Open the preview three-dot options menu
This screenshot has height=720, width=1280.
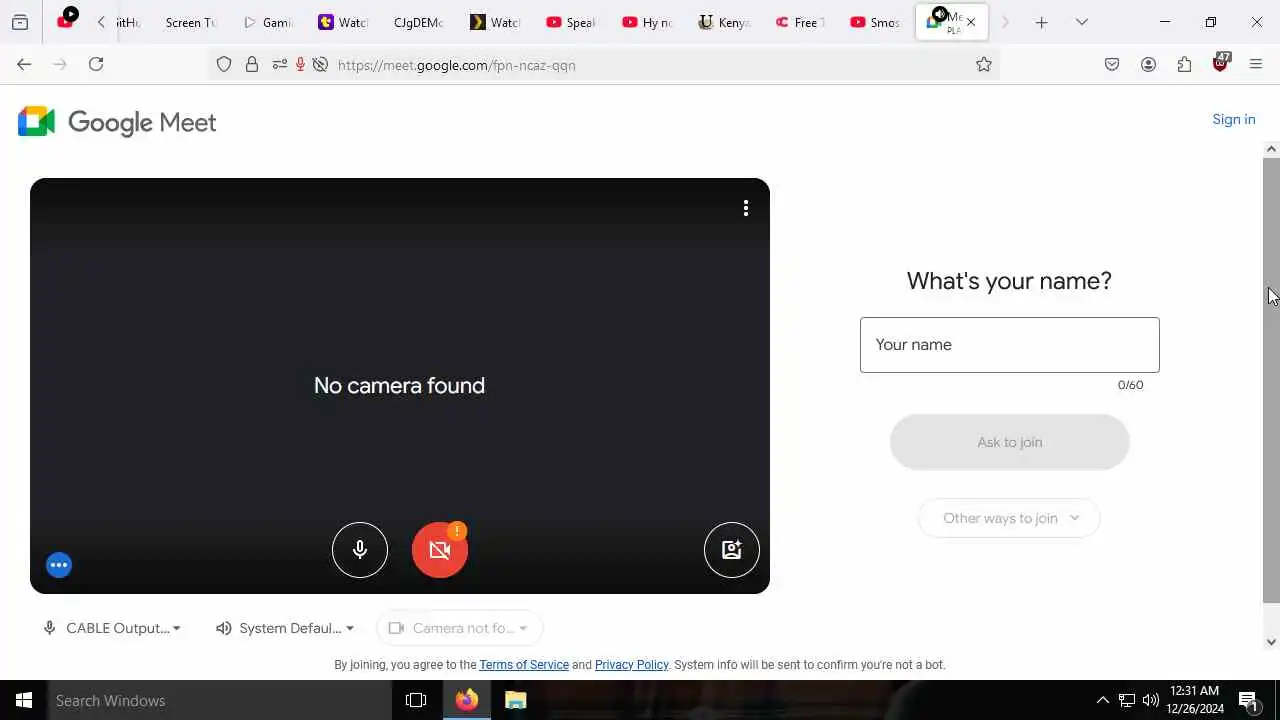[x=746, y=208]
